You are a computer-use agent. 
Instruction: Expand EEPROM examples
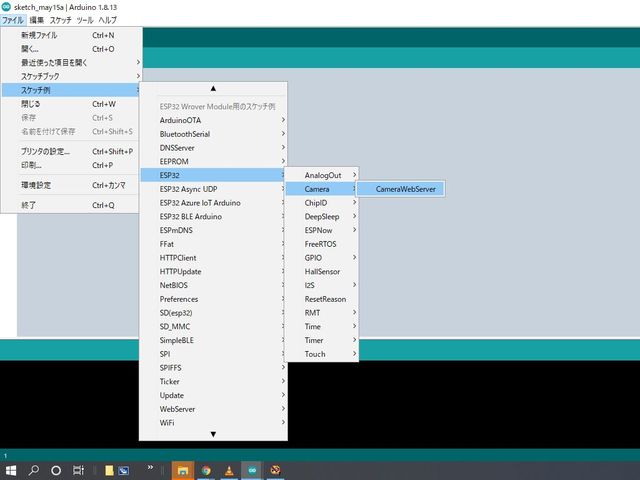tap(213, 162)
